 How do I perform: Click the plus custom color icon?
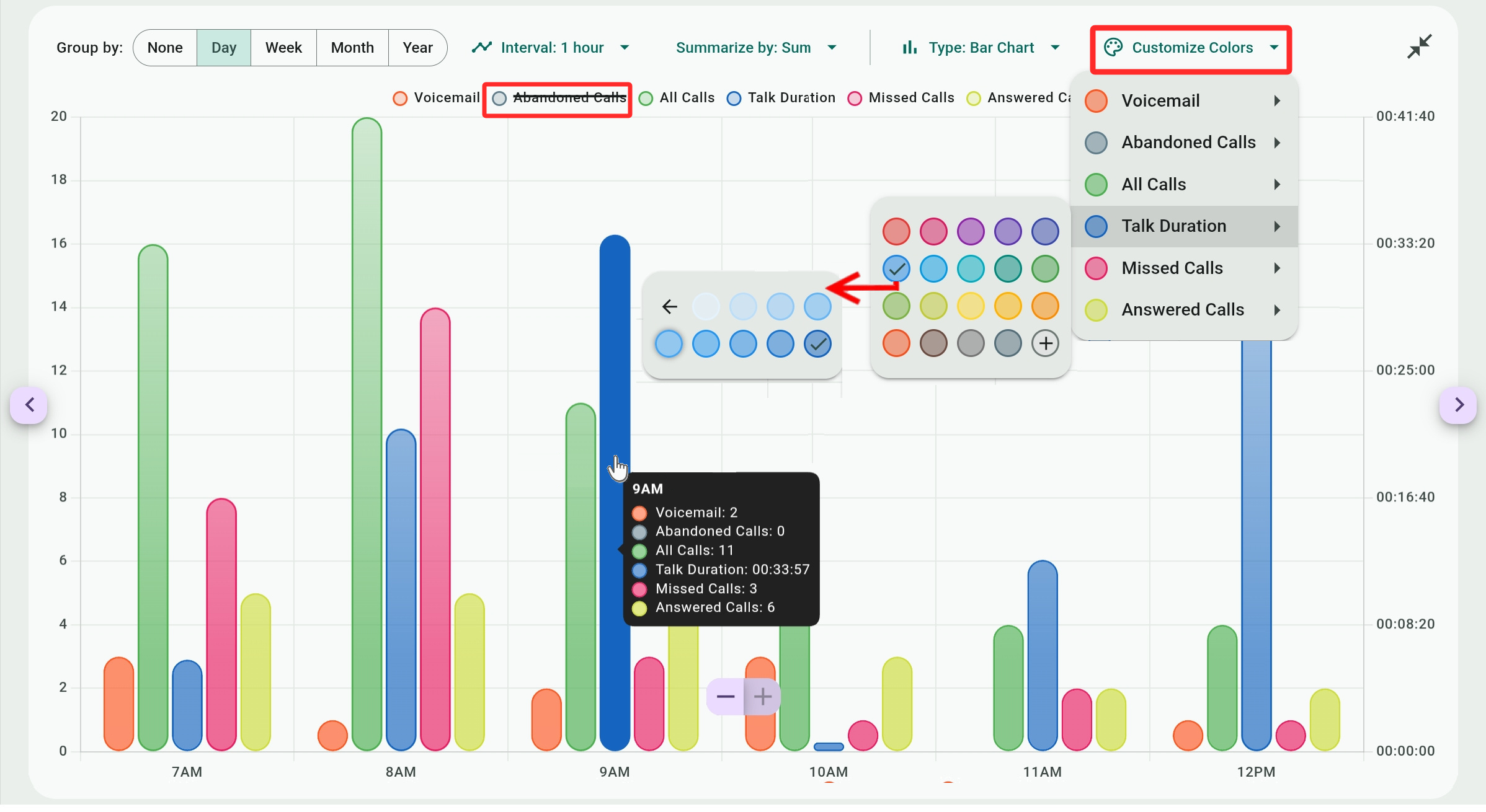1045,343
